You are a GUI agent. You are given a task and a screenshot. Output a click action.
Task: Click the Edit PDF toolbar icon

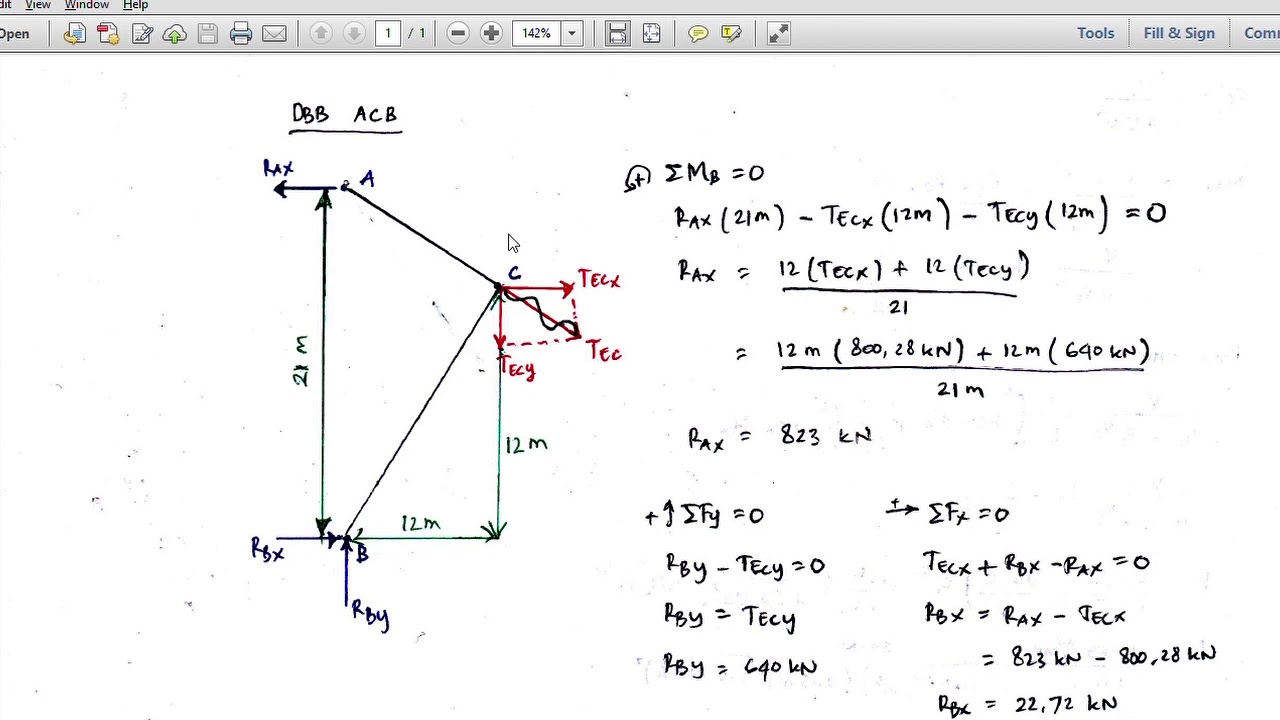coord(142,34)
